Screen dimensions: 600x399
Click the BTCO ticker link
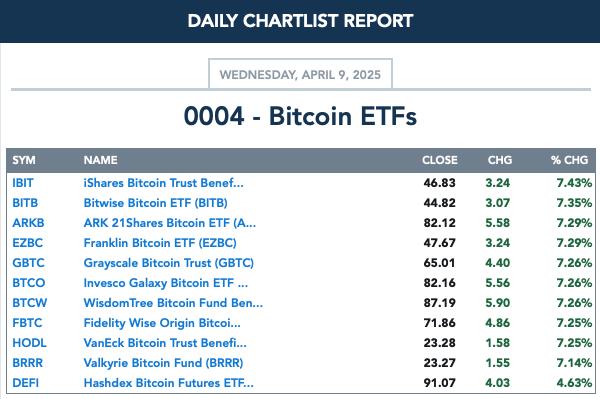pos(28,283)
